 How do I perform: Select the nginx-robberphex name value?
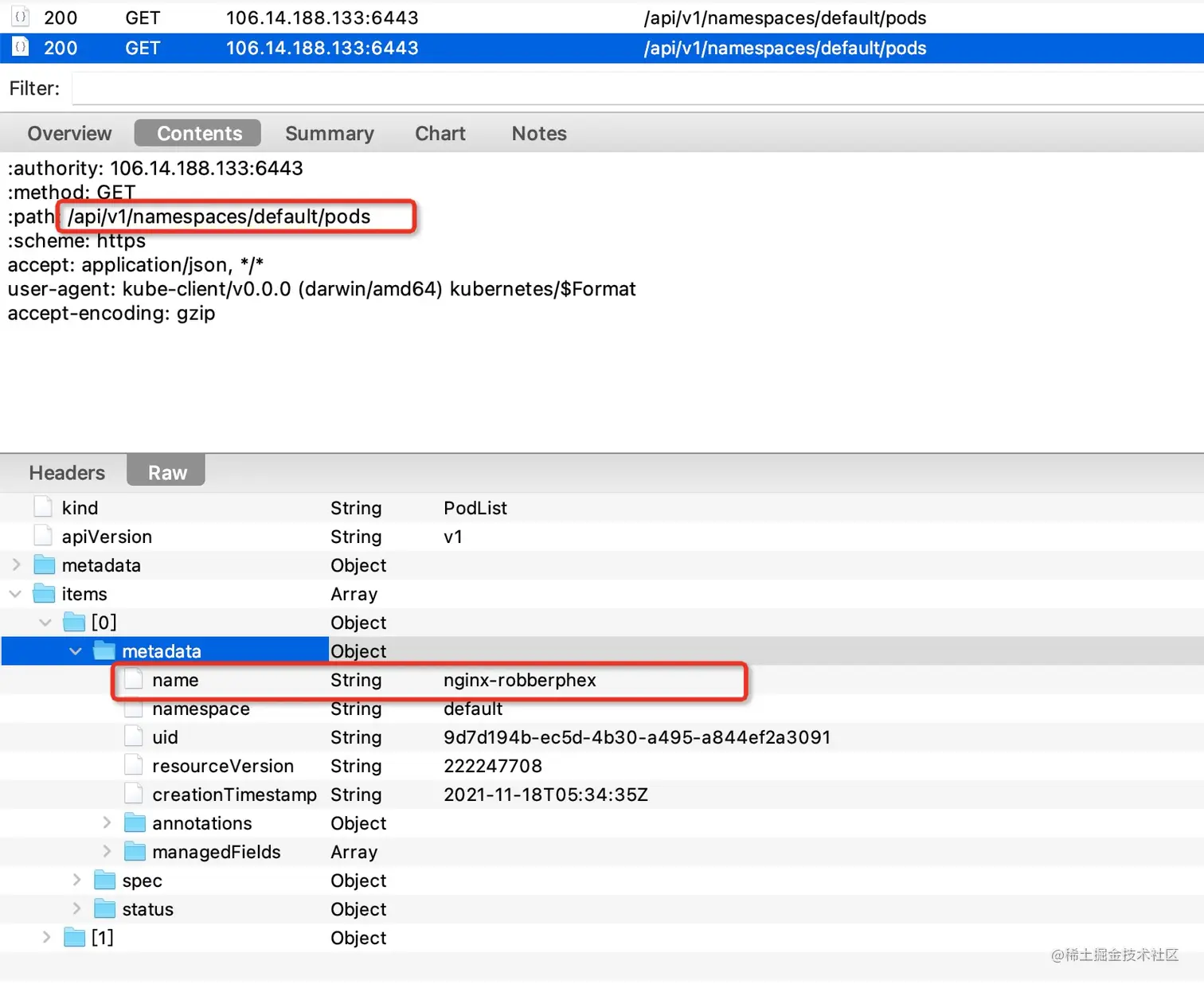[x=520, y=679]
